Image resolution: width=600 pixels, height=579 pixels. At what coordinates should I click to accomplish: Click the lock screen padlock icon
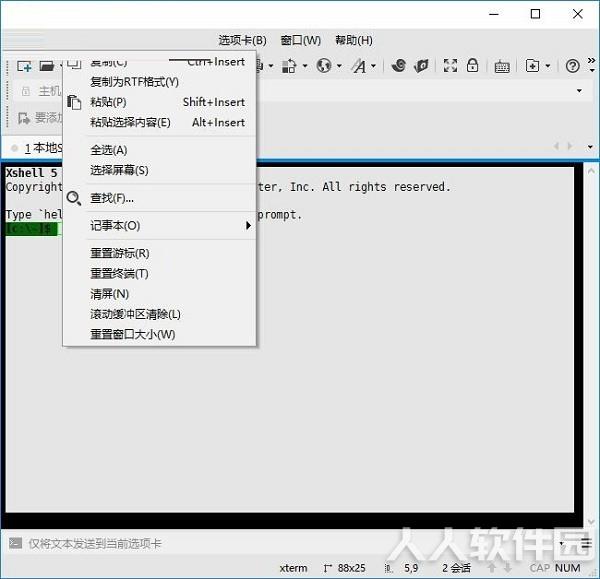(473, 65)
